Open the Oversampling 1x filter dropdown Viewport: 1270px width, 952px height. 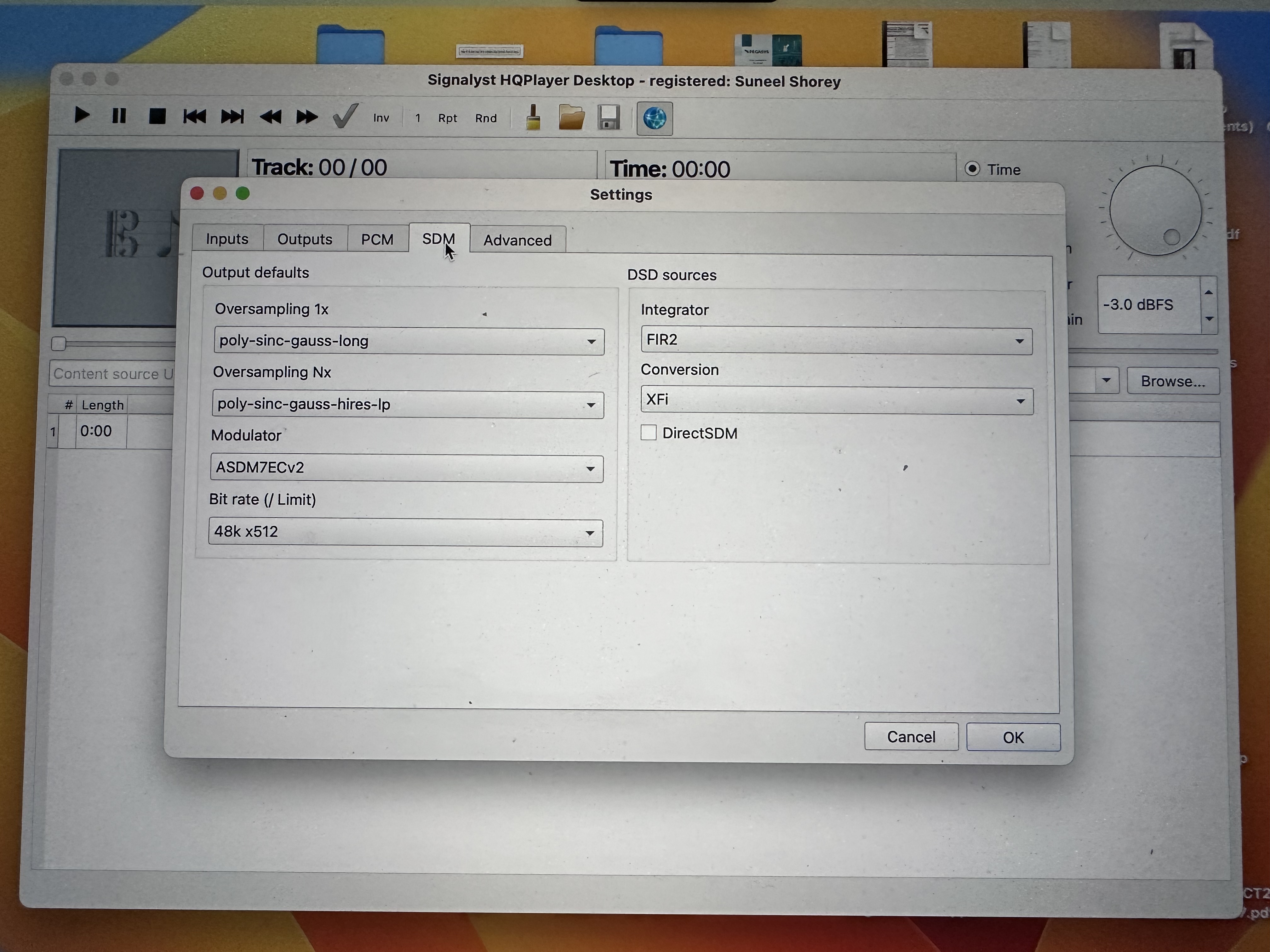(x=409, y=341)
